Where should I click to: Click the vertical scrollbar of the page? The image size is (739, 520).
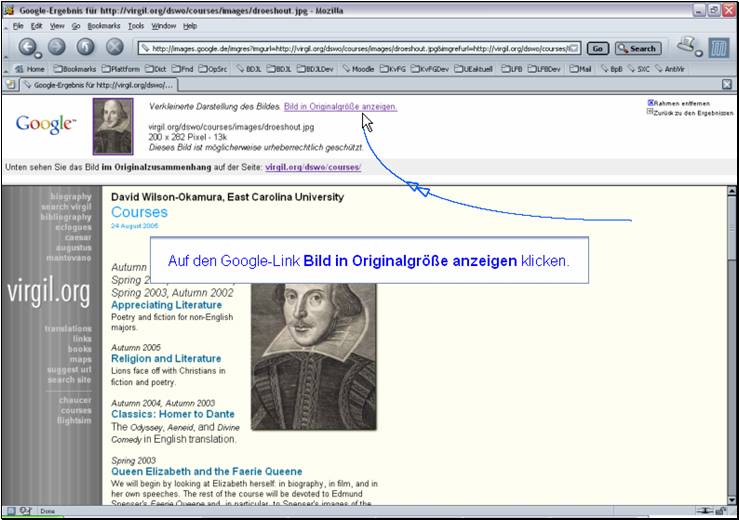click(x=731, y=350)
